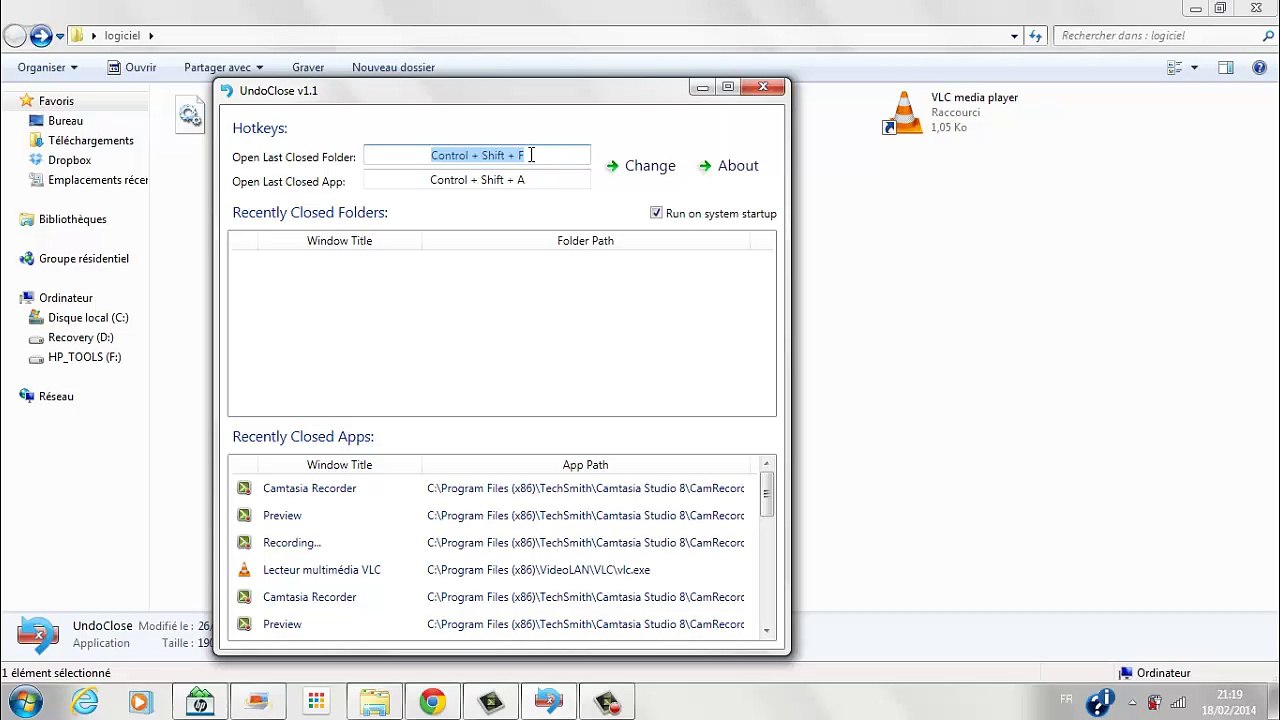Launch Google Chrome from the taskbar
This screenshot has width=1280, height=720.
[432, 702]
